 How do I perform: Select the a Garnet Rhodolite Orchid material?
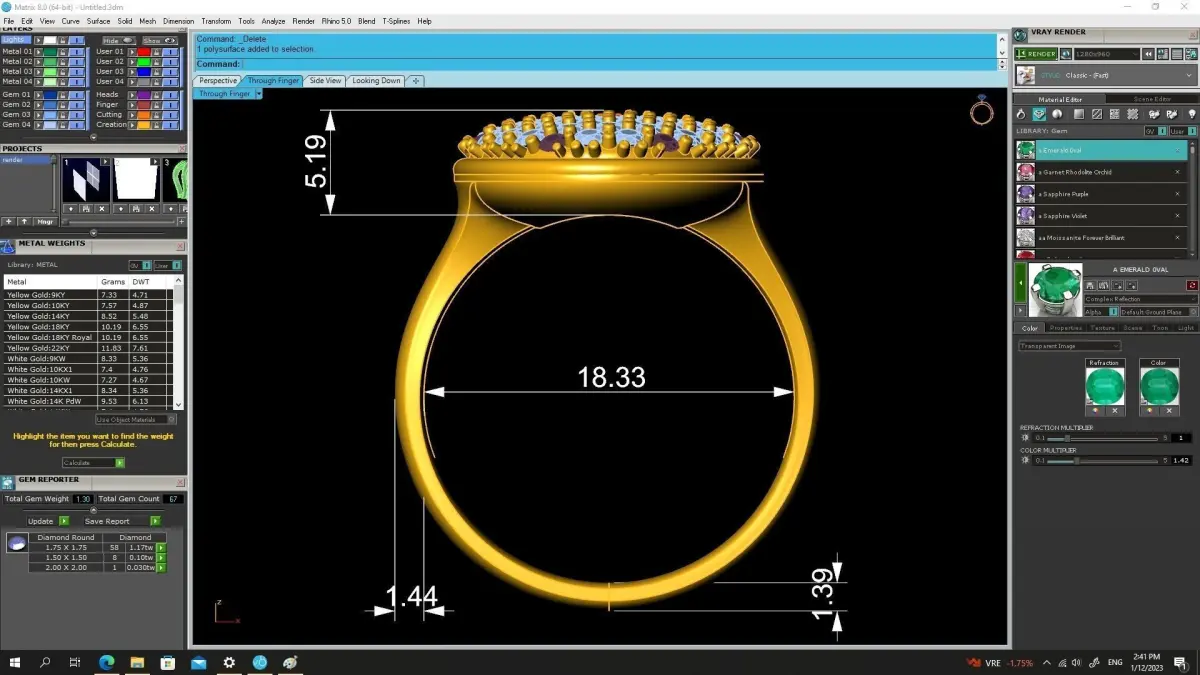[1100, 172]
